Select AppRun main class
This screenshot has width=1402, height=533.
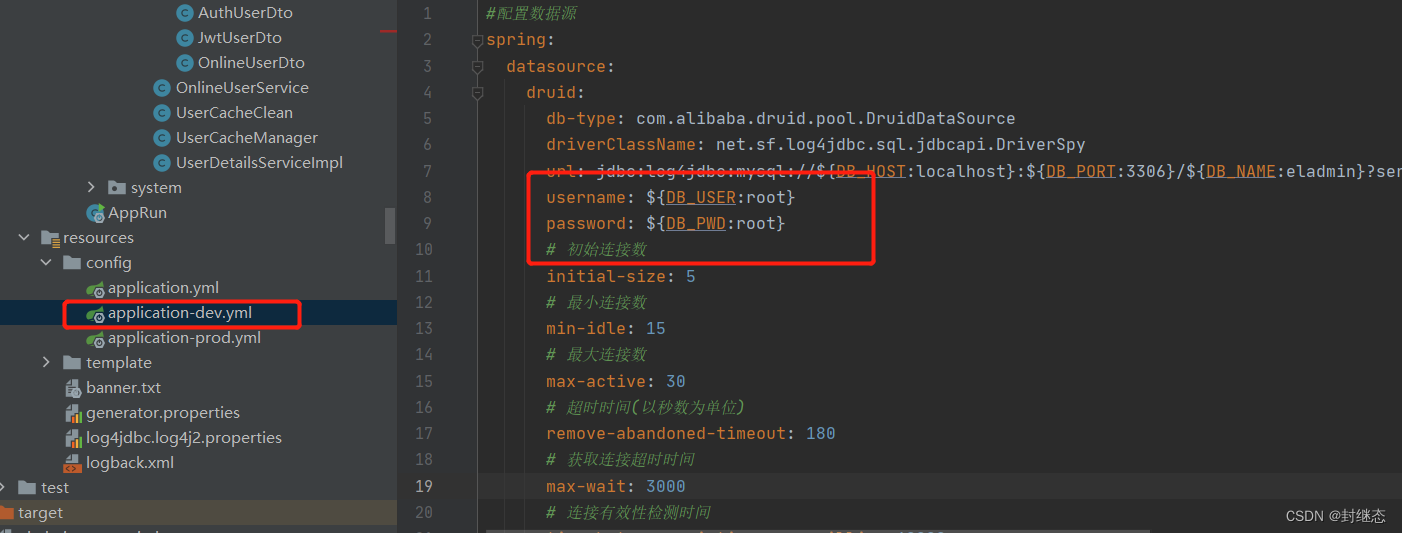[x=138, y=213]
